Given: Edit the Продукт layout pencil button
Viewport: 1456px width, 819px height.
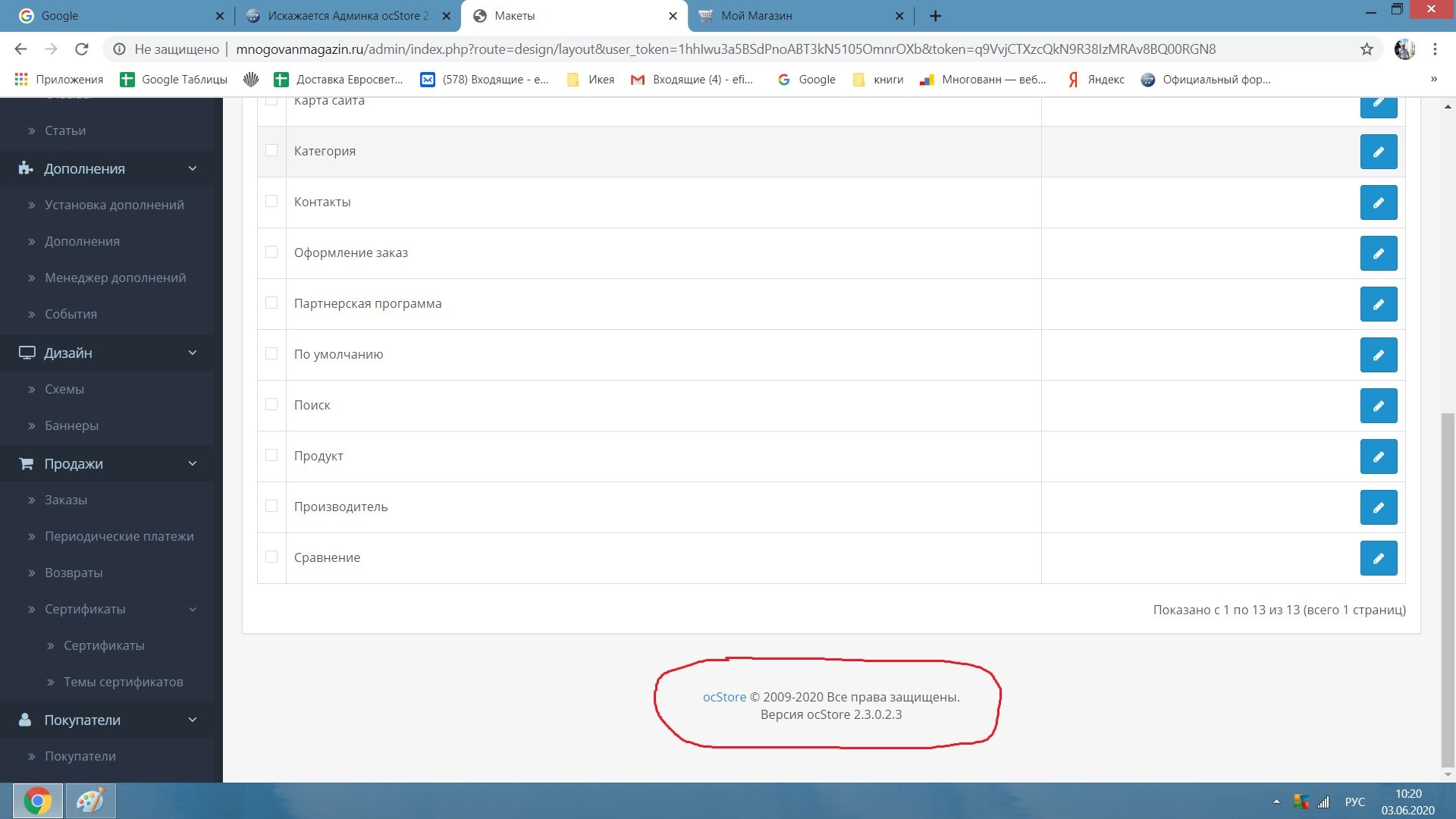Looking at the screenshot, I should click(x=1378, y=457).
